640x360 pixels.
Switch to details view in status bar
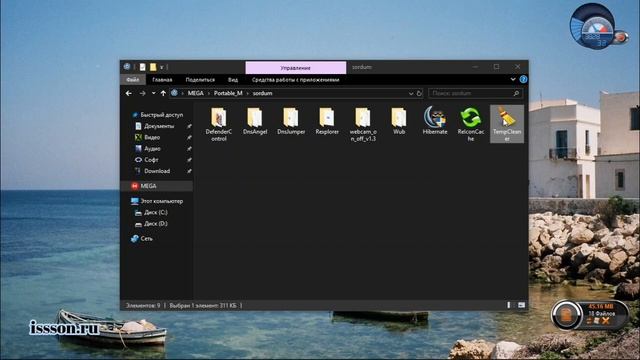[509, 305]
